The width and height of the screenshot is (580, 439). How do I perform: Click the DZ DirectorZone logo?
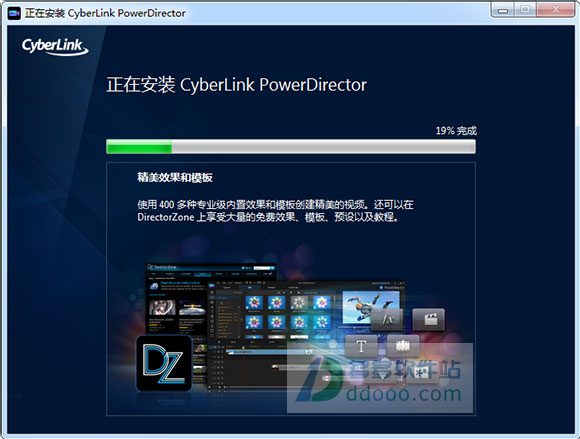(164, 363)
